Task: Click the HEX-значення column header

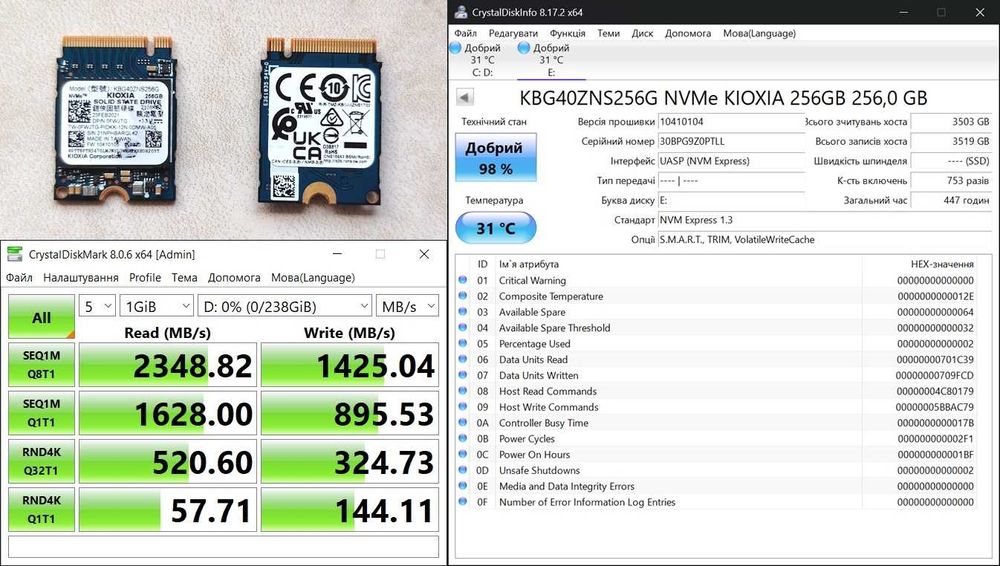Action: click(942, 264)
